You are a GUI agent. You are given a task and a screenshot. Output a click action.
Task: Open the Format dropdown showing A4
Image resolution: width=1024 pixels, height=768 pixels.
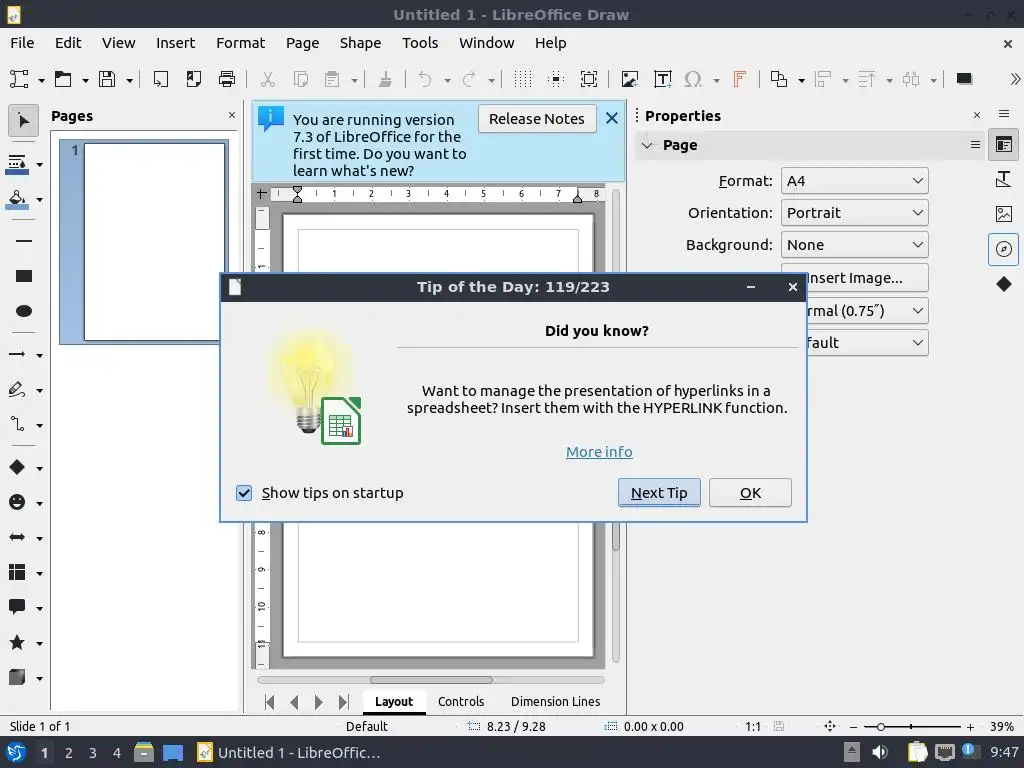854,181
